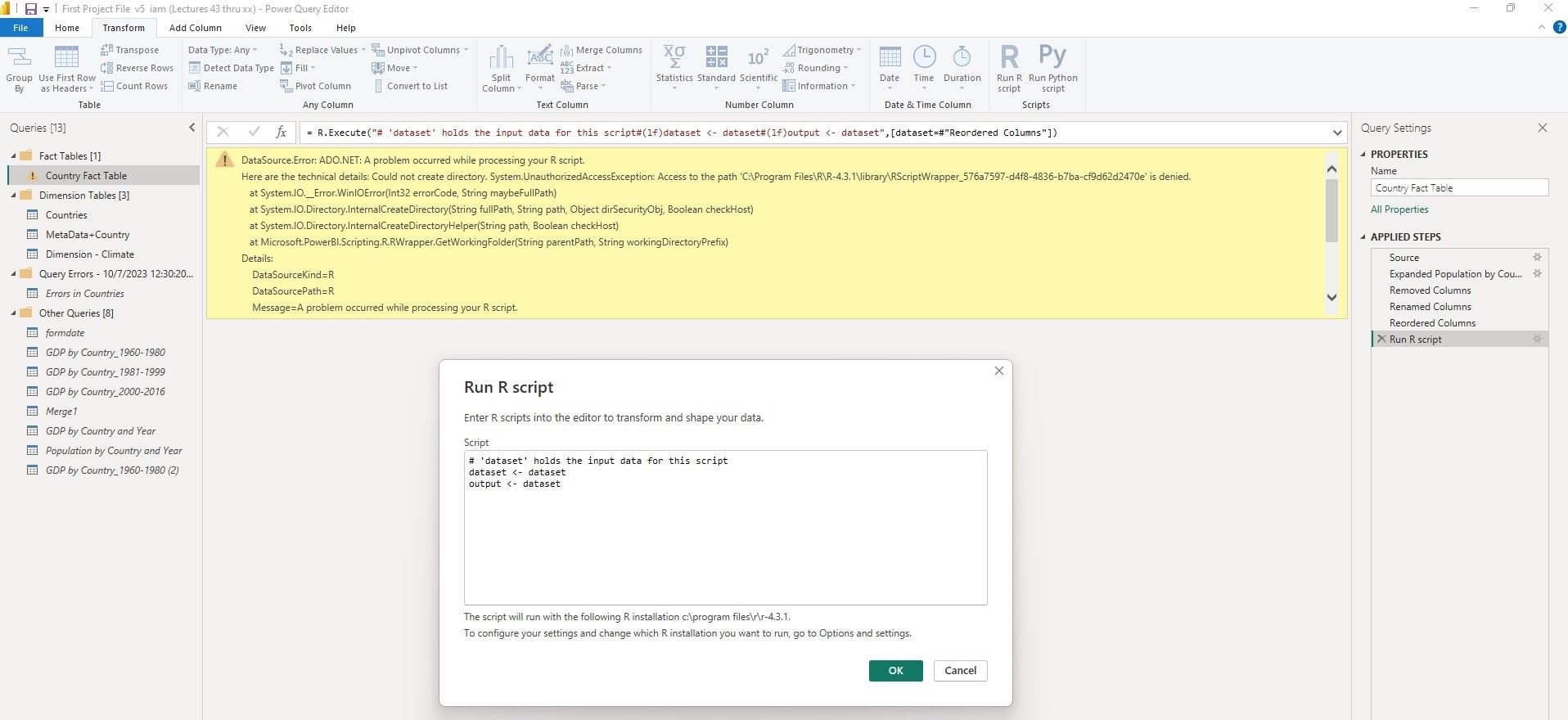The width and height of the screenshot is (1568, 720).
Task: Open the Data Type: Any dropdown
Action: 223,50
